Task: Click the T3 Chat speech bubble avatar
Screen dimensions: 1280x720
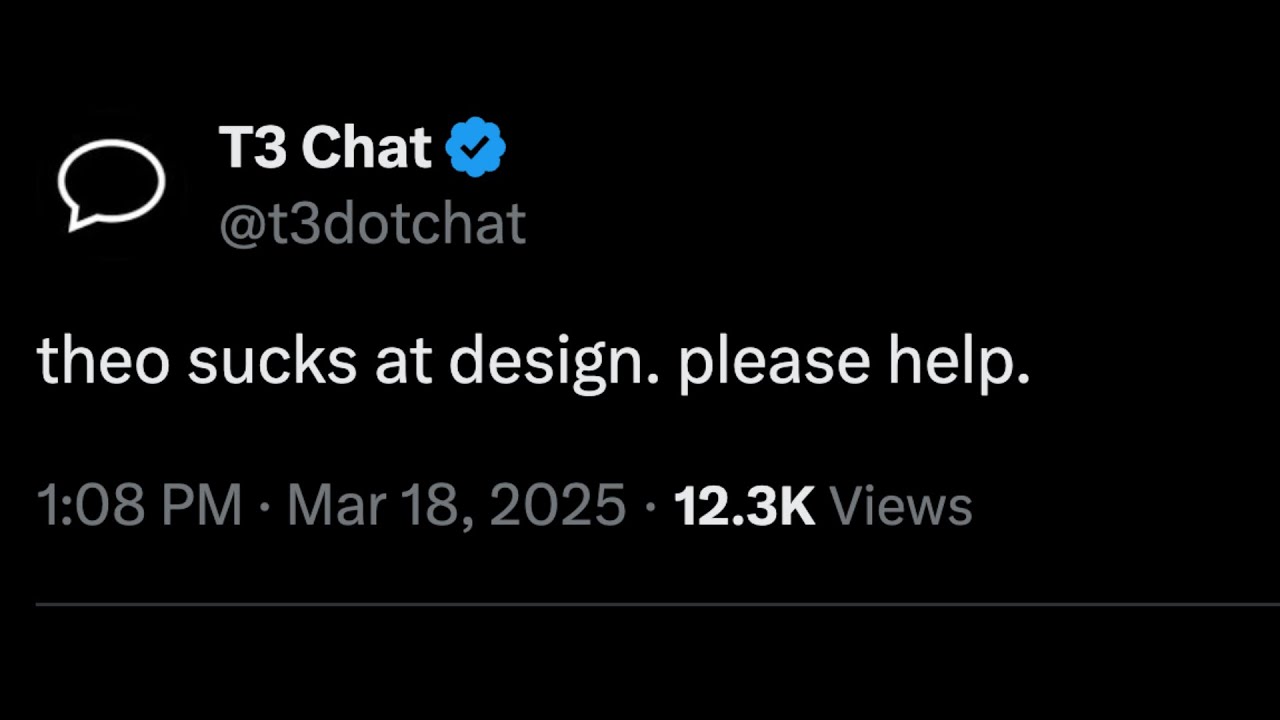Action: (x=111, y=183)
